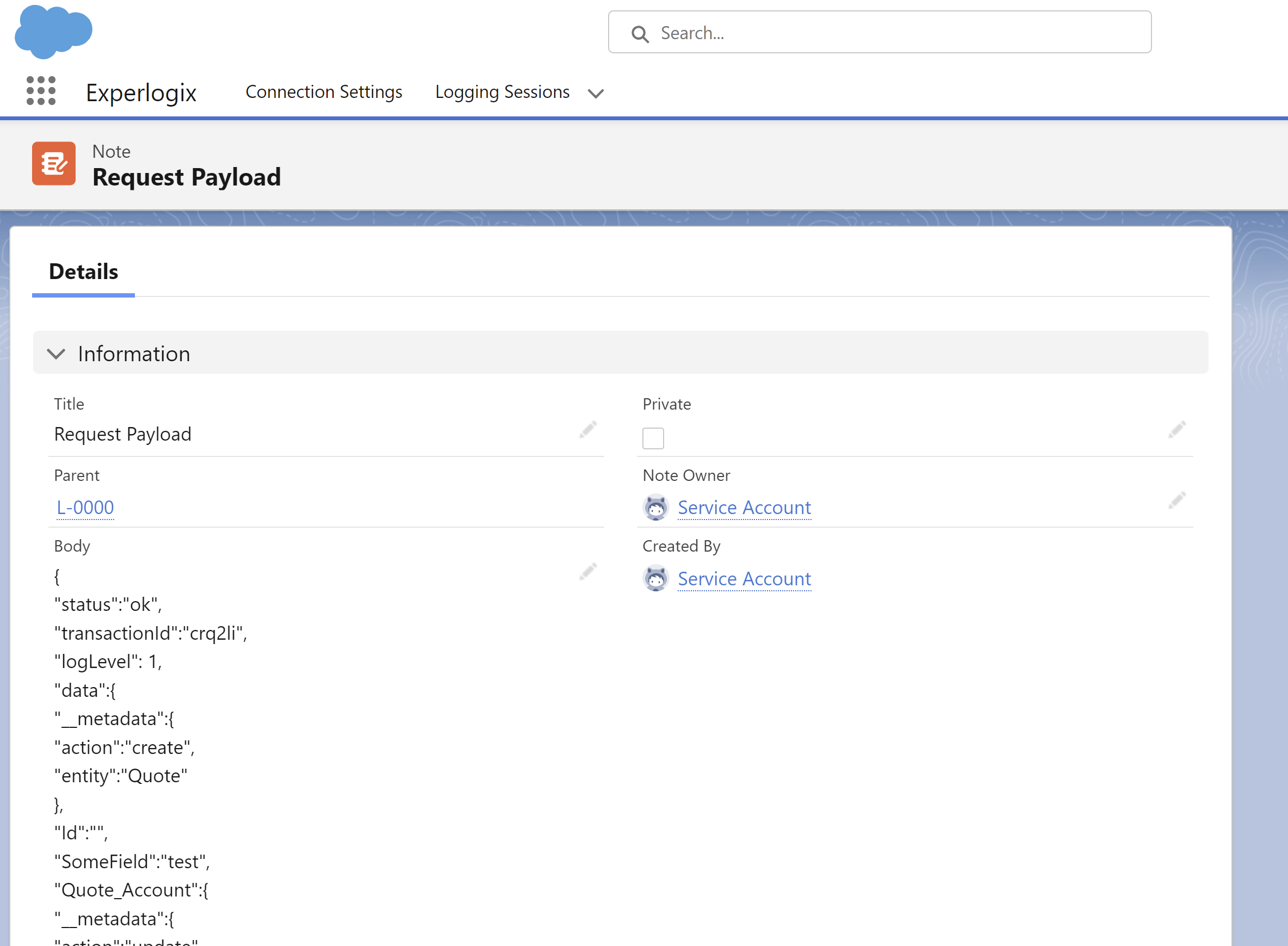Image resolution: width=1288 pixels, height=946 pixels.
Task: Edit Private field with pencil icon
Action: [1177, 429]
